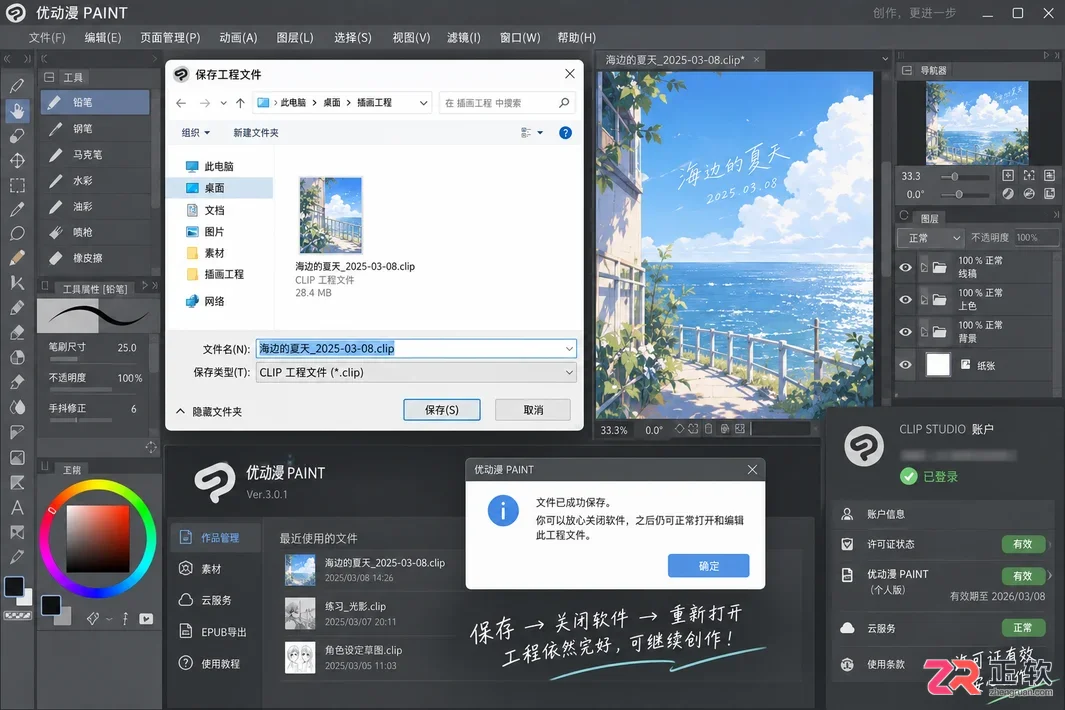This screenshot has height=710, width=1065.
Task: Choose the 钢笔 pen sub tool
Action: pos(95,128)
